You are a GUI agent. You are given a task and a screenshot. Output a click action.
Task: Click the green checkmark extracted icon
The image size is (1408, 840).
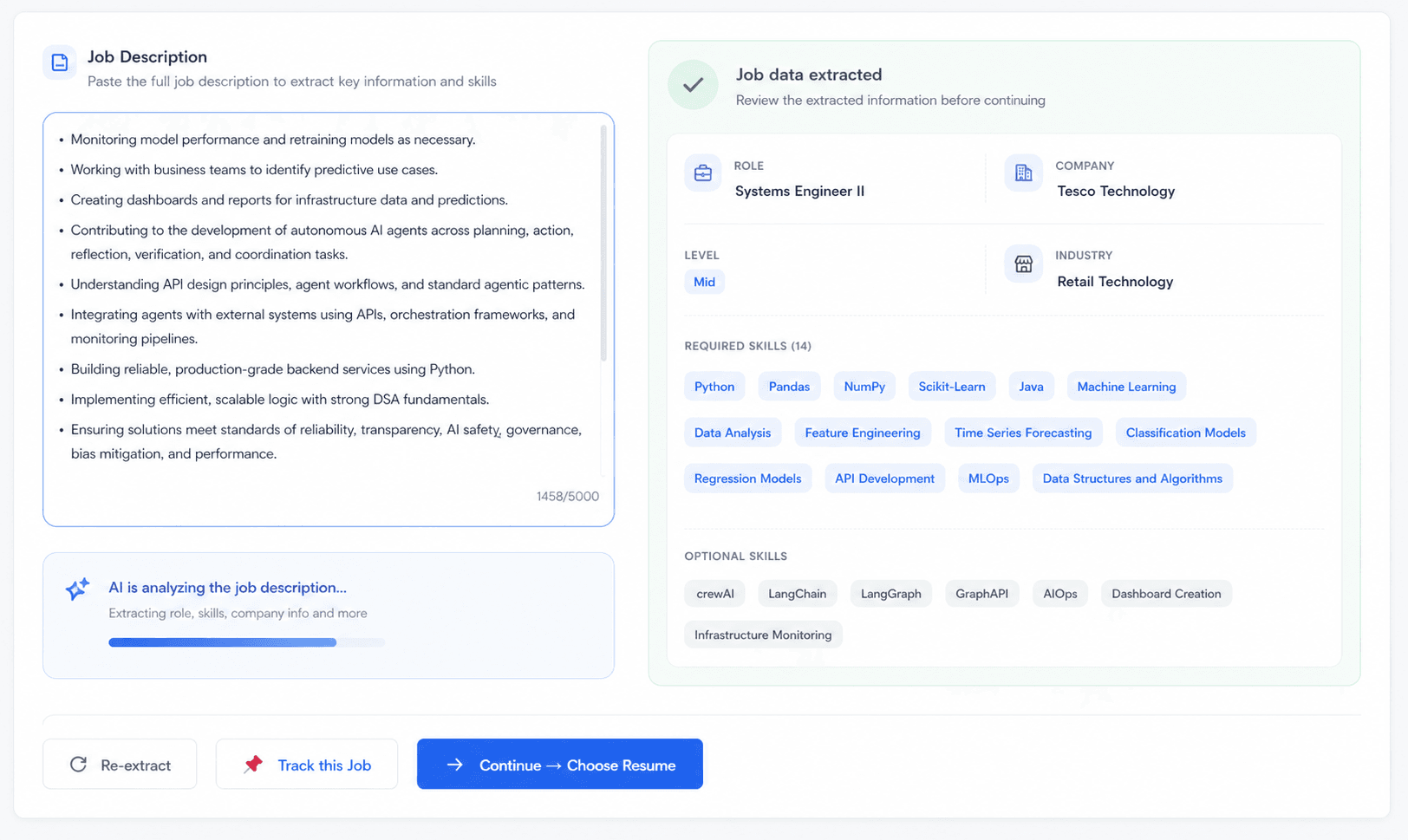click(693, 85)
